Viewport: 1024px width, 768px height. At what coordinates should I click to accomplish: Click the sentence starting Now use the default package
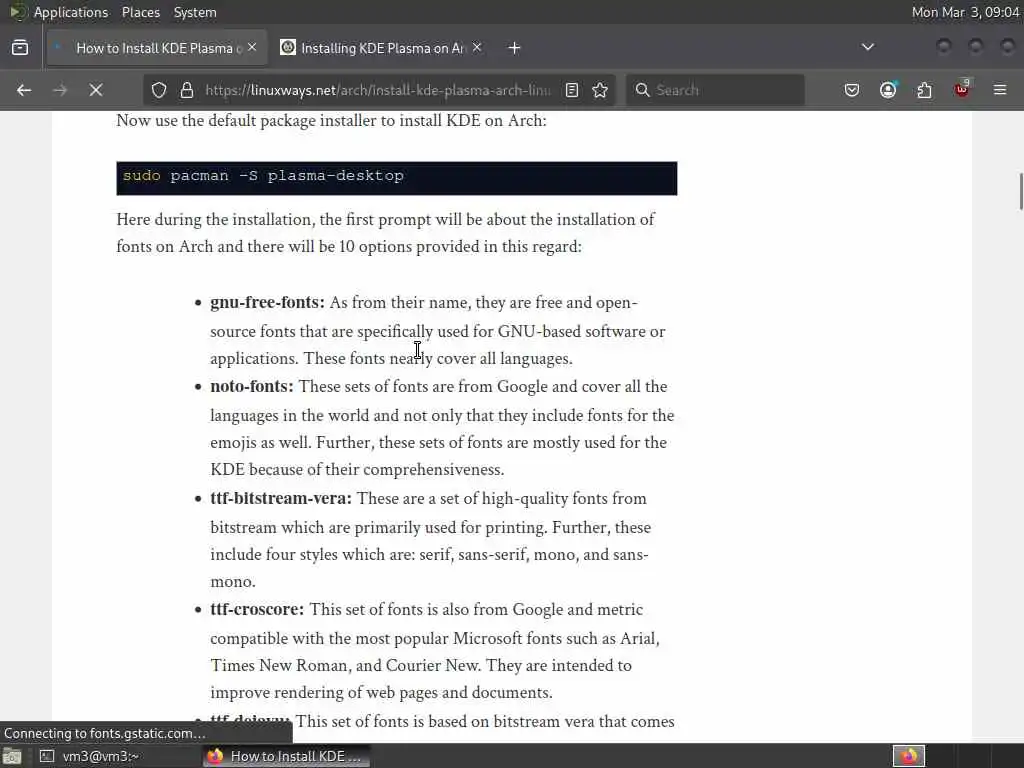pyautogui.click(x=331, y=121)
